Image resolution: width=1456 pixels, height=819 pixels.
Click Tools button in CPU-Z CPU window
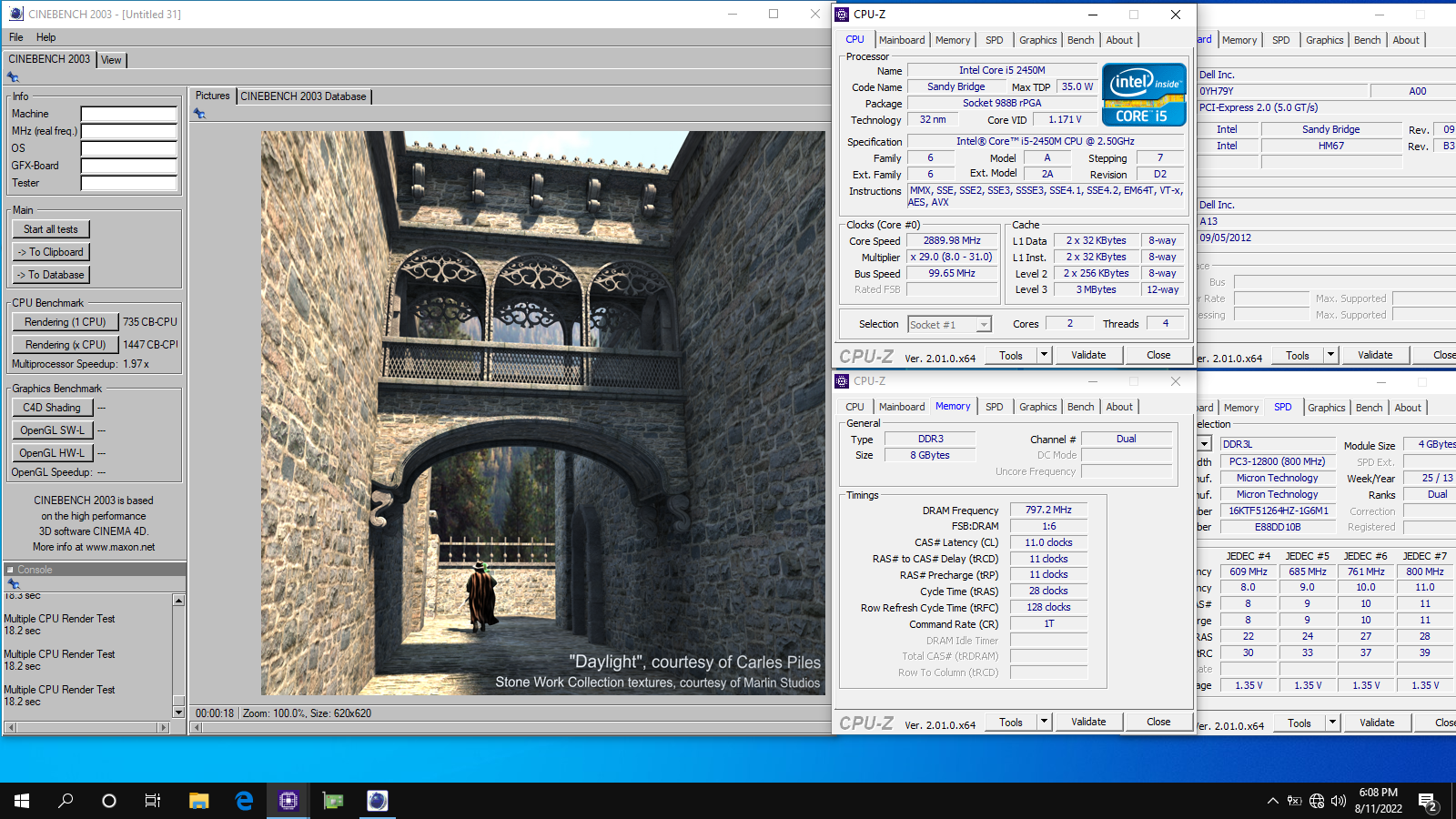pos(1011,355)
